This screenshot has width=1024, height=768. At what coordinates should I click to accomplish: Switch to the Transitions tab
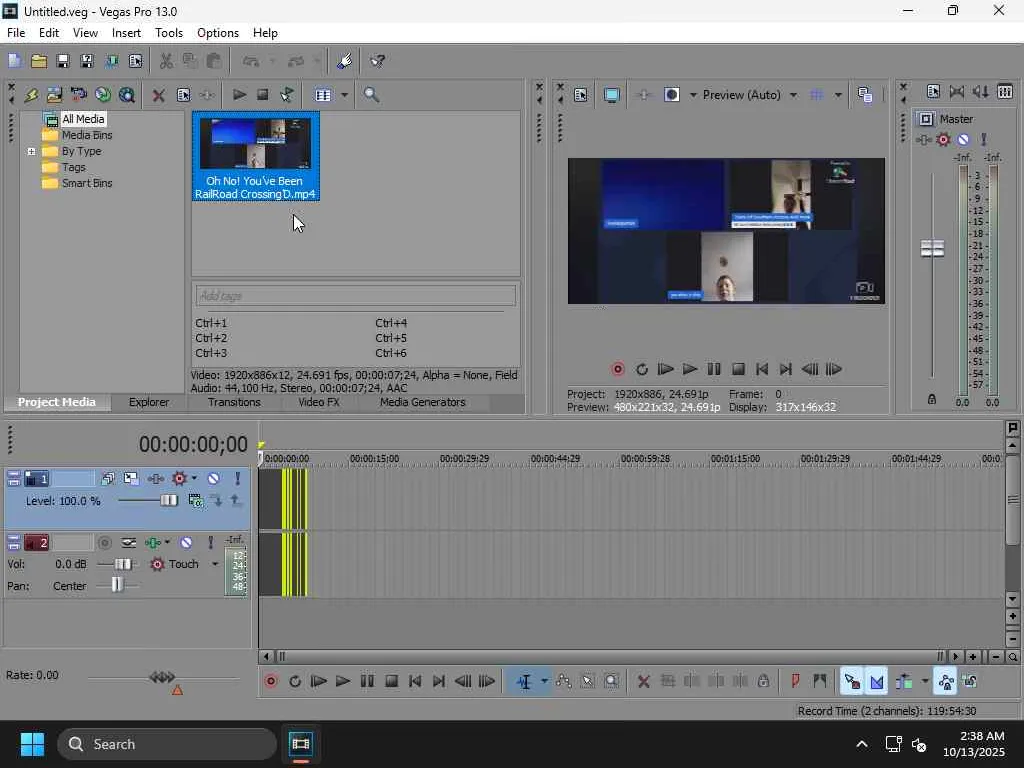(234, 402)
